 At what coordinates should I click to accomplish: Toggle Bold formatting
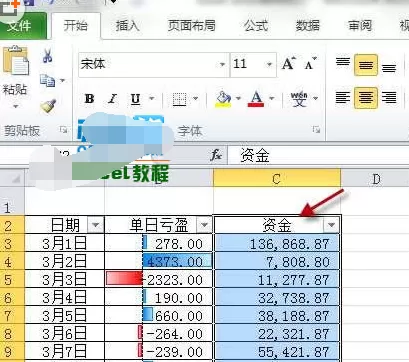[89, 98]
